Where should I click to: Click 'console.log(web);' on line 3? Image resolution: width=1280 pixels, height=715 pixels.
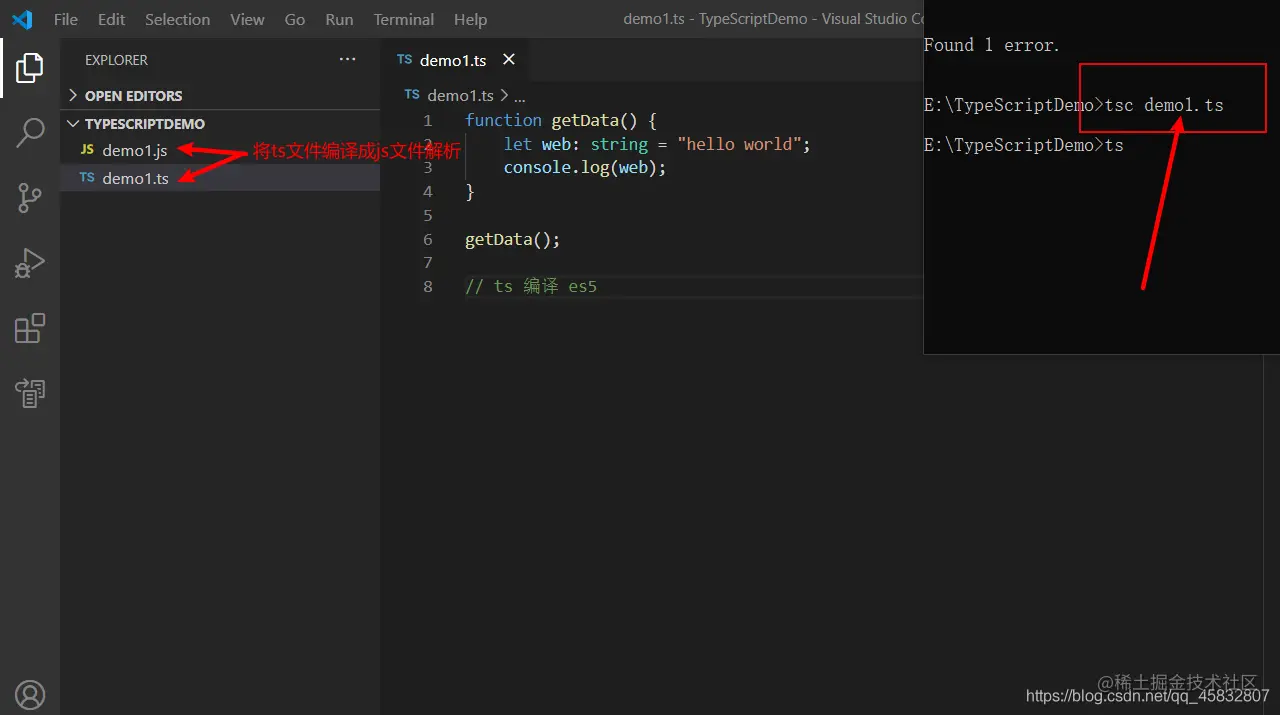click(x=585, y=168)
